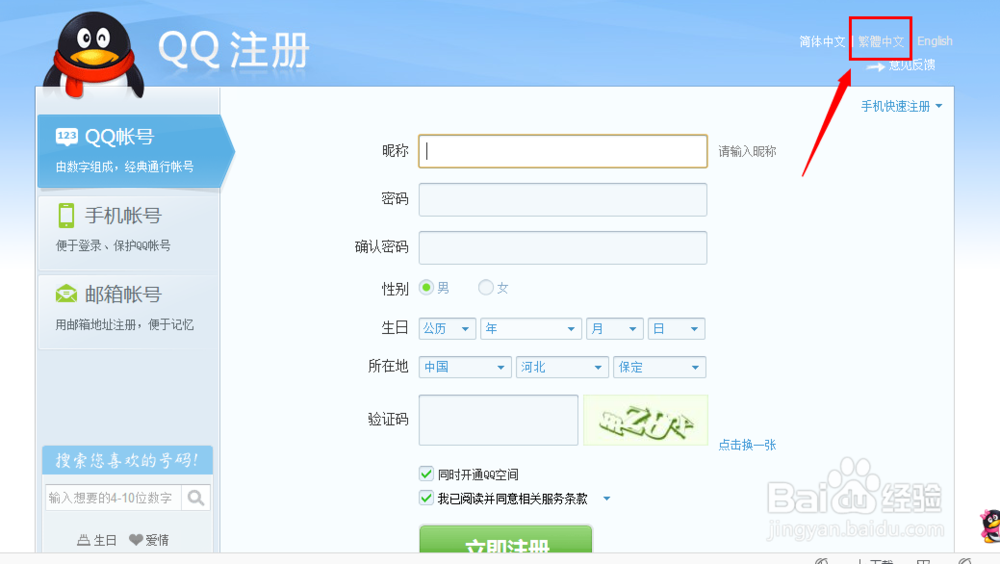Switch language to English
The image size is (1000, 564).
pos(935,41)
